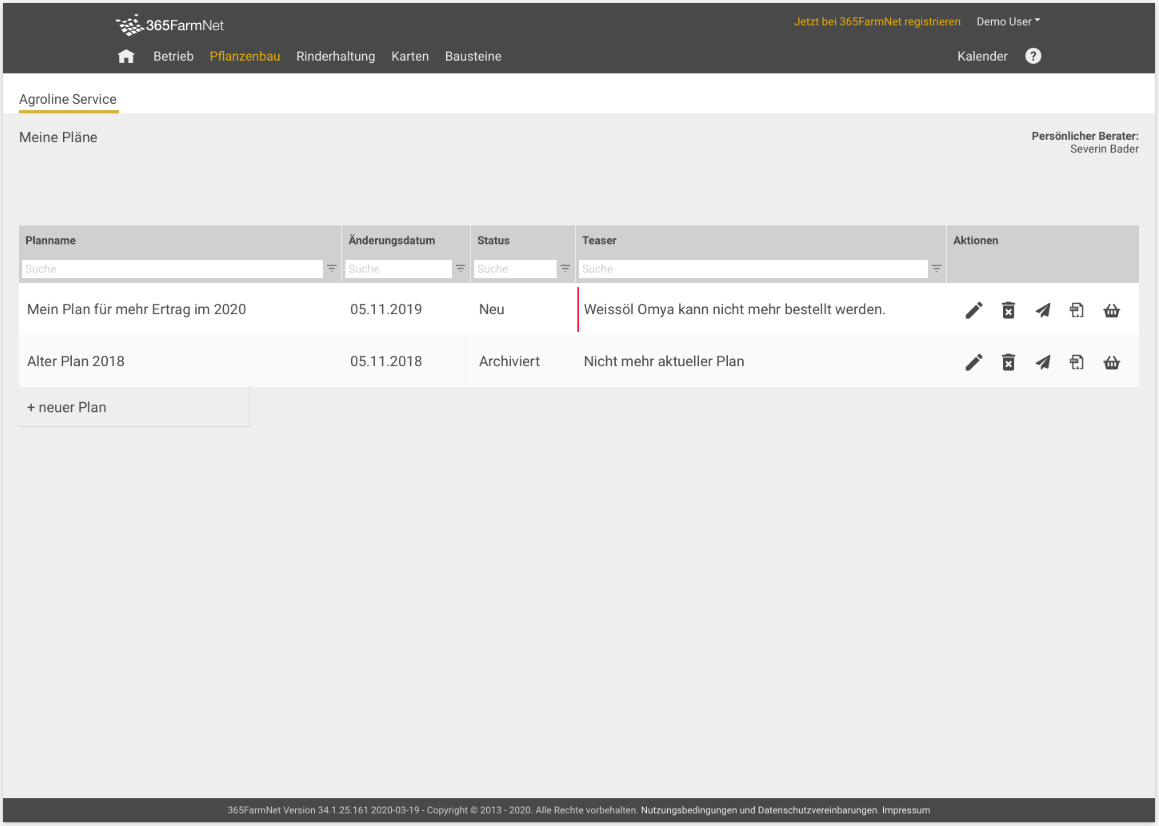
Task: Click 'Jetzt bei 365FarmNet registrieren' link
Action: [877, 22]
